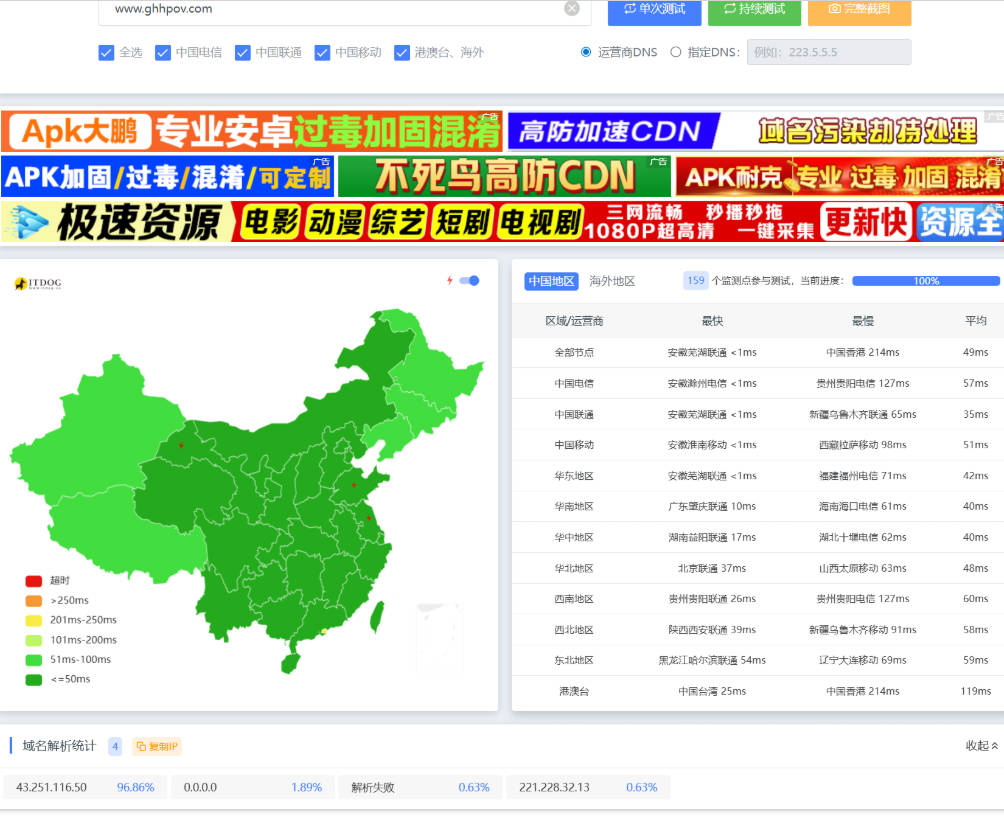1004x823 pixels.
Task: Collapse the 域名解析统计 section via 收起
Action: point(981,746)
